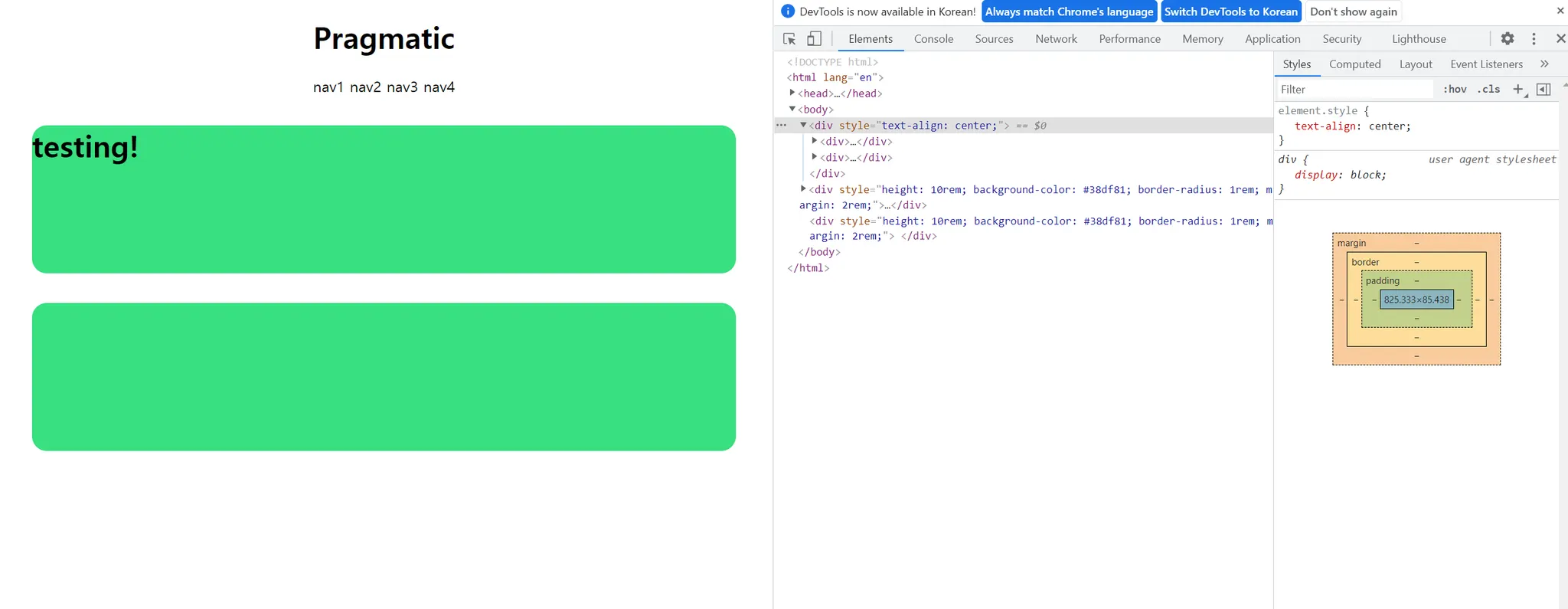Switch to the Console tab

click(933, 39)
